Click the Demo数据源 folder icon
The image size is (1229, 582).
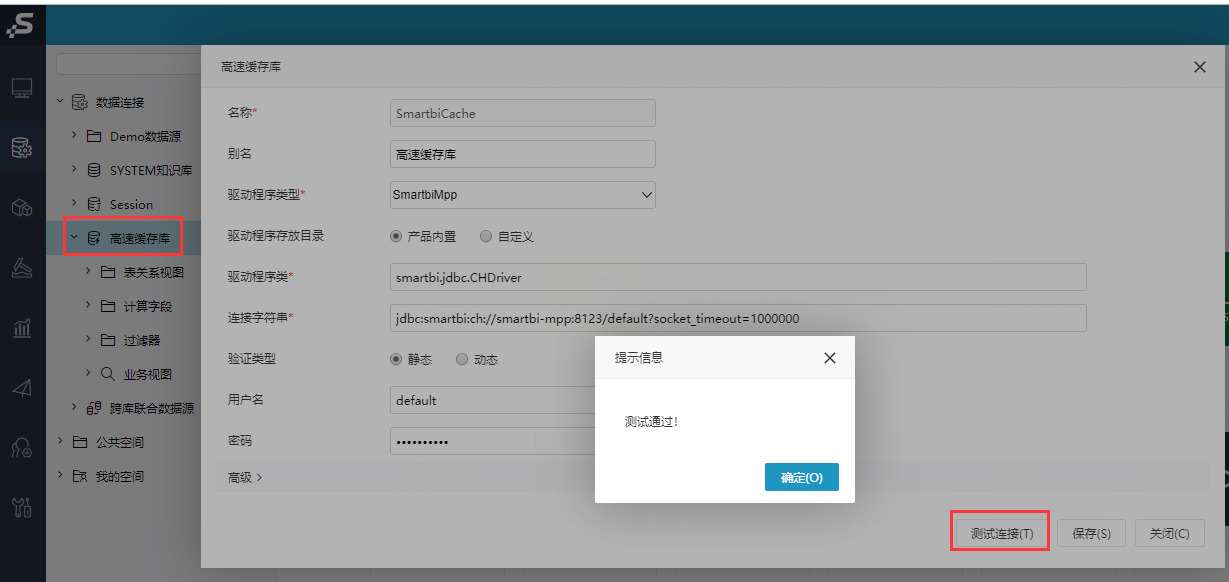click(94, 136)
